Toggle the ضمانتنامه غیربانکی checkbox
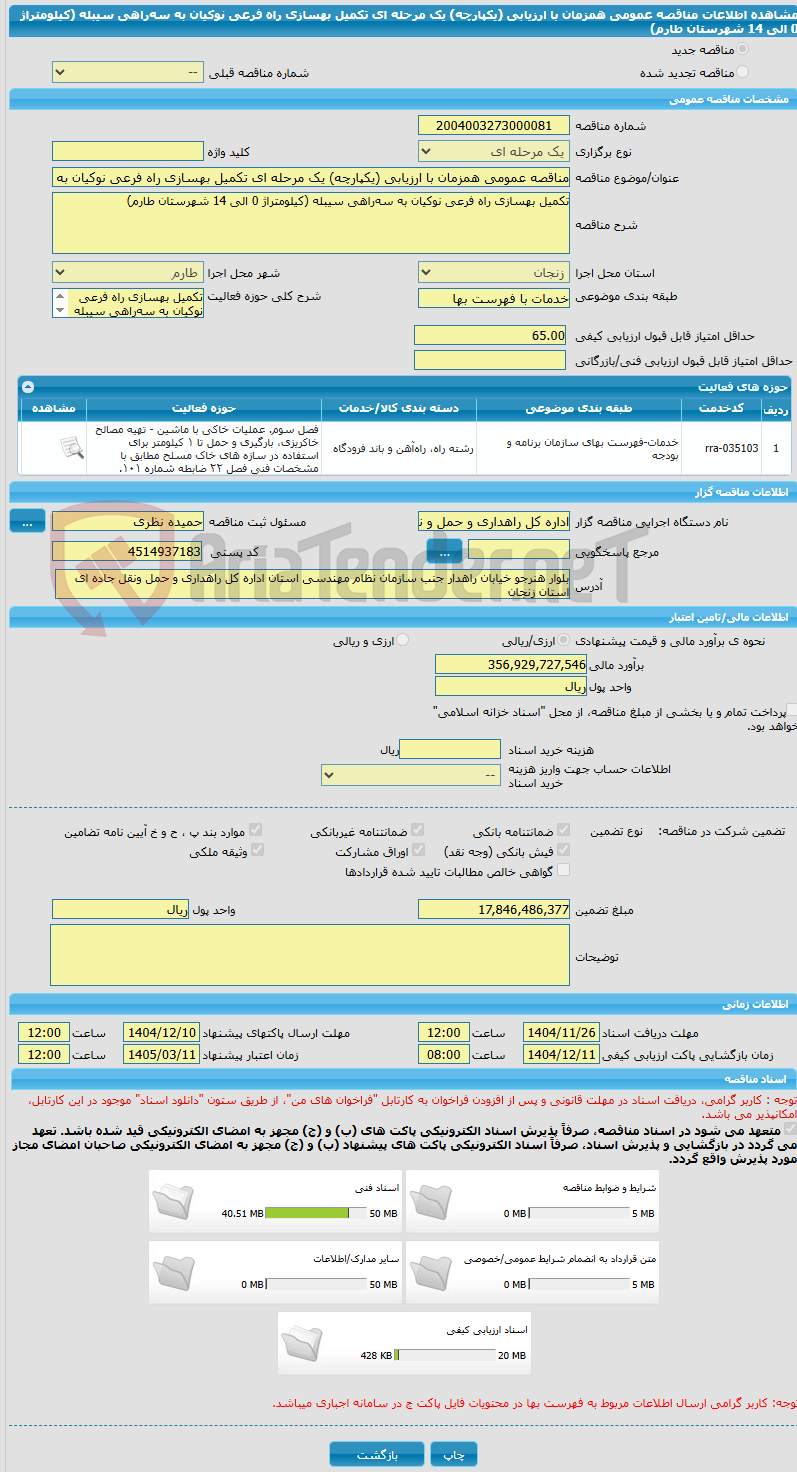The height and width of the screenshot is (1472, 797). [418, 831]
